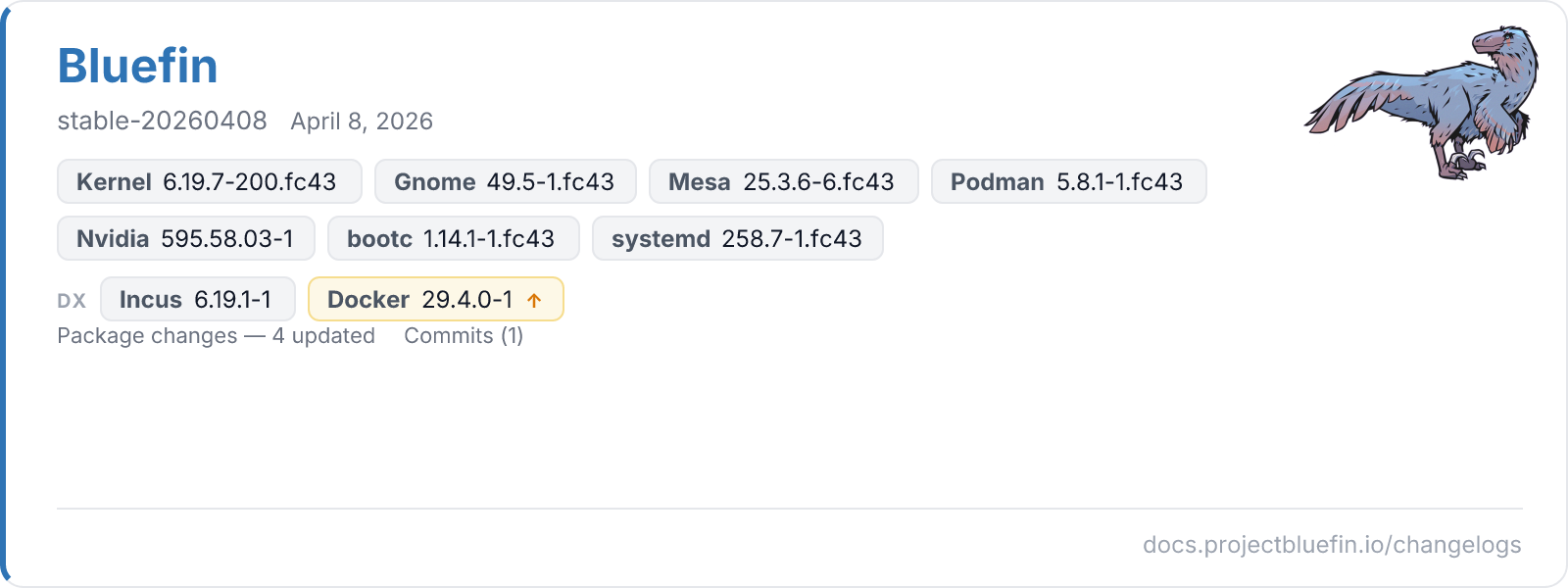
Task: Click the bootc 1.14.1-1.fc43 badge
Action: [x=453, y=239]
